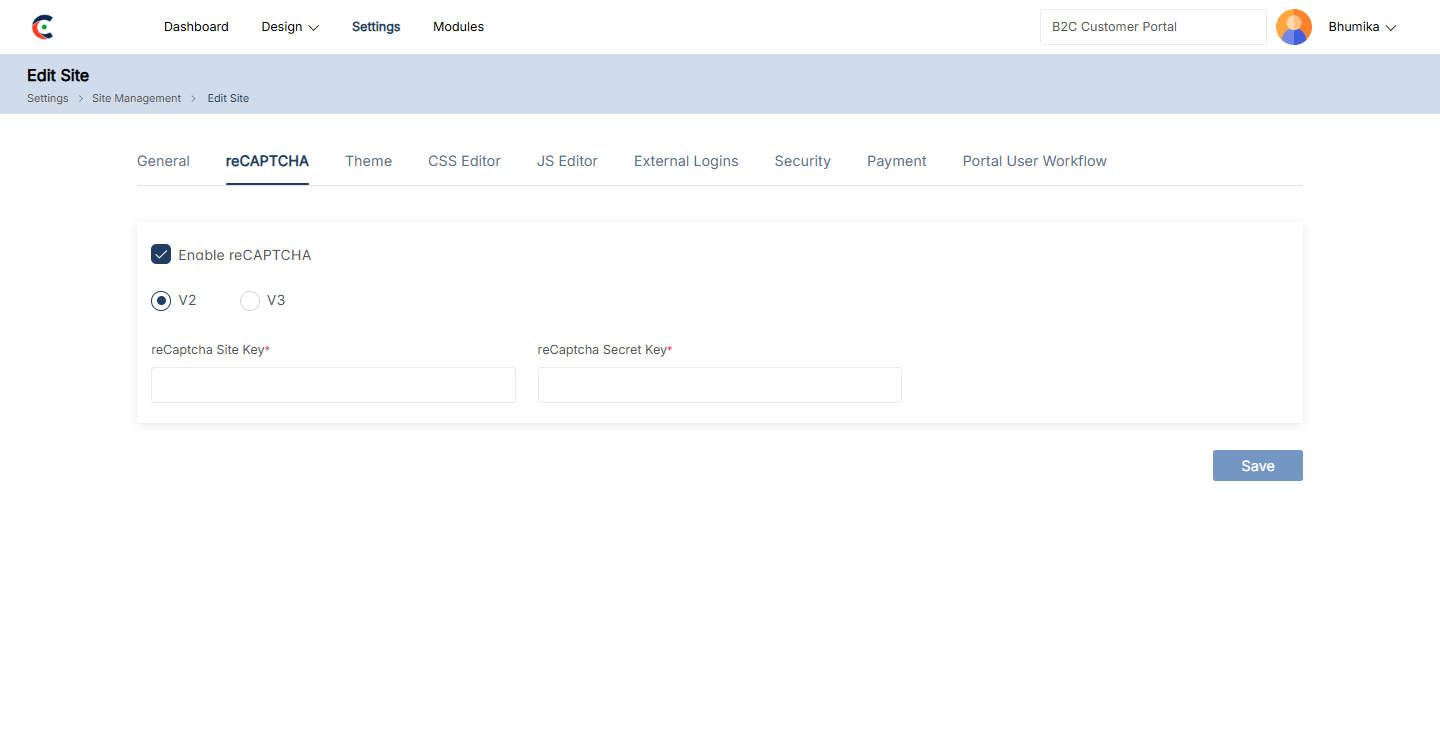Open the CSS Editor tab

[464, 161]
